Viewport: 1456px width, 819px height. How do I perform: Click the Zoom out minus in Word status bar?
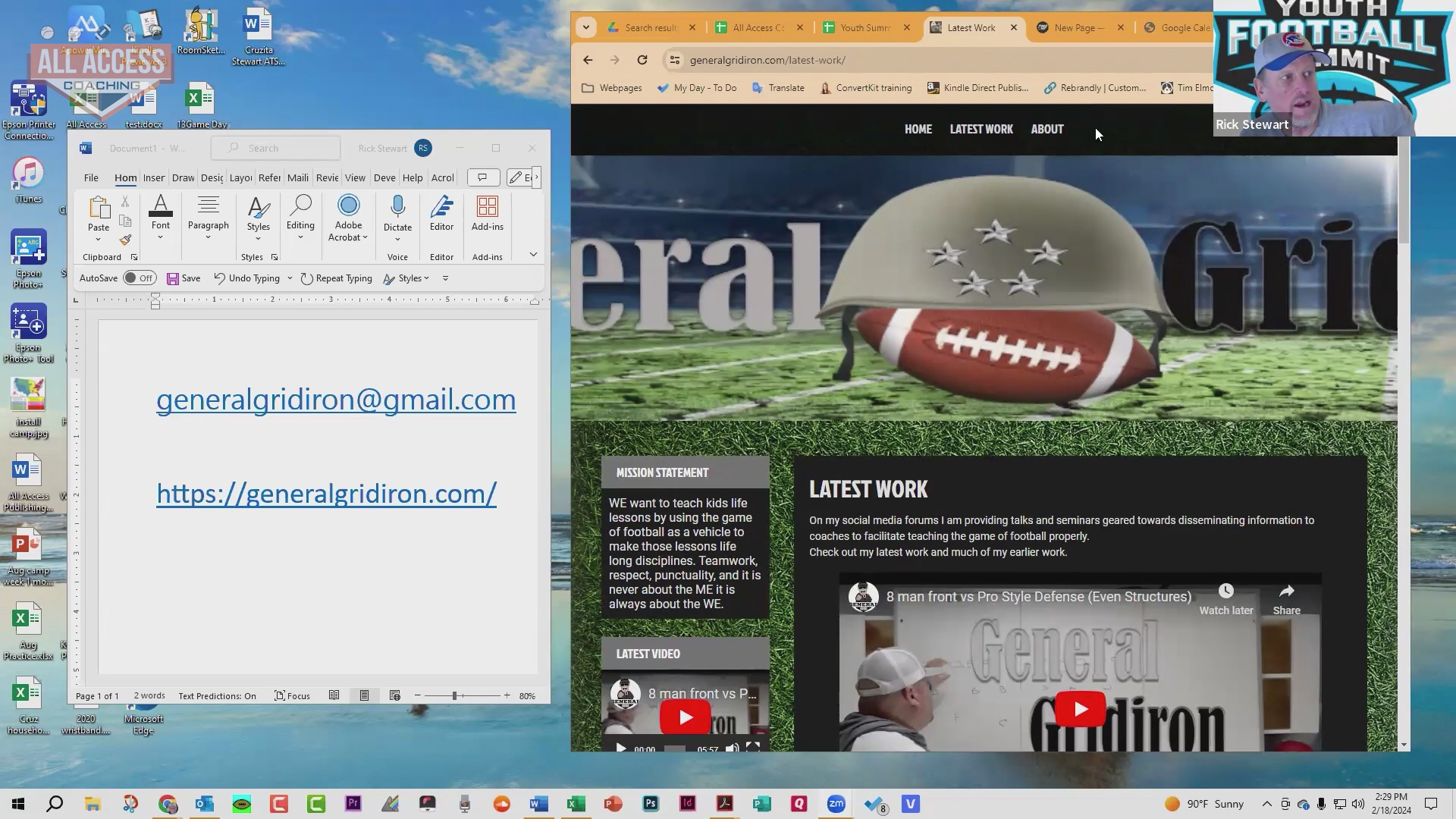417,695
